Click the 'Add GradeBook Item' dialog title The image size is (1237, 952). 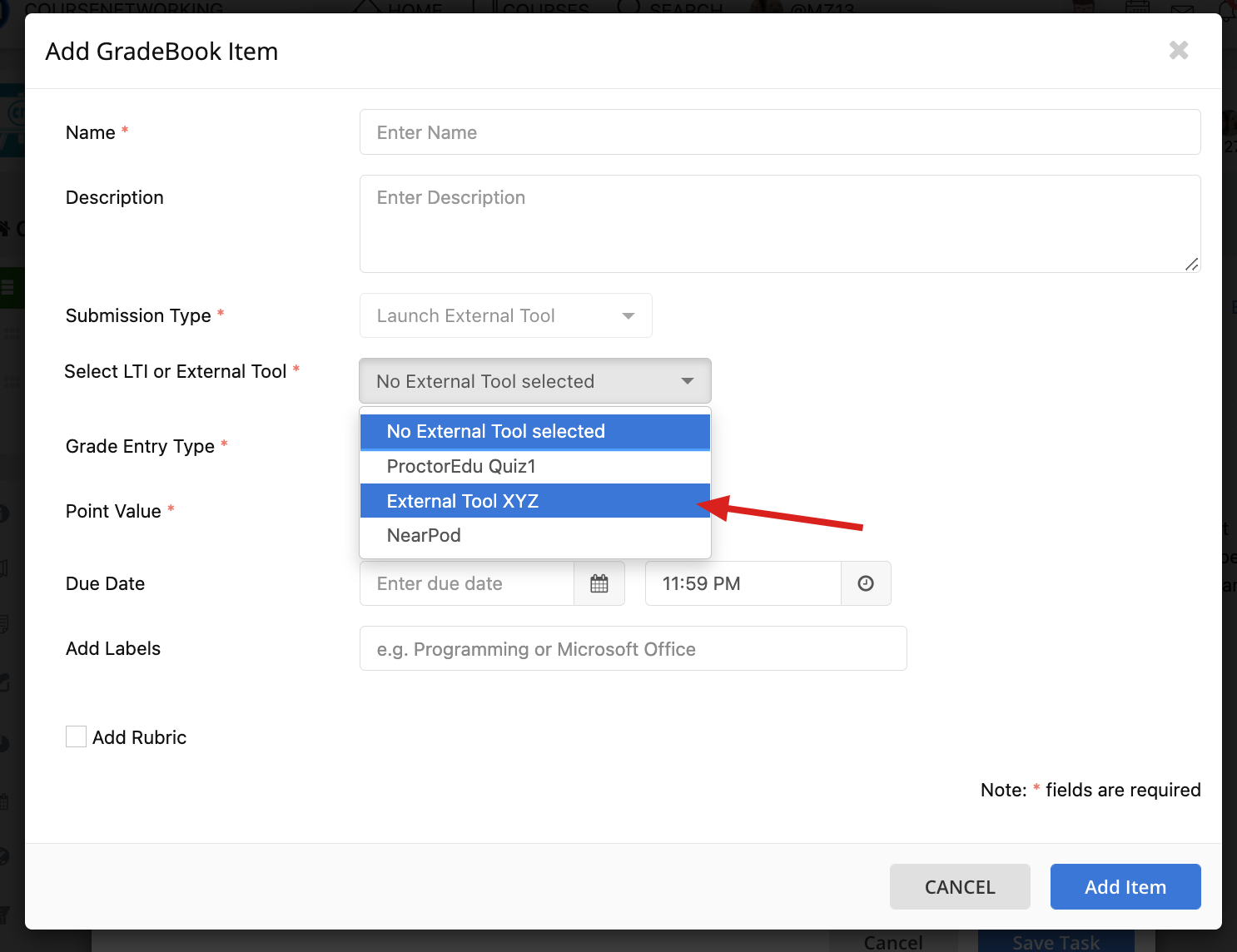pyautogui.click(x=161, y=51)
